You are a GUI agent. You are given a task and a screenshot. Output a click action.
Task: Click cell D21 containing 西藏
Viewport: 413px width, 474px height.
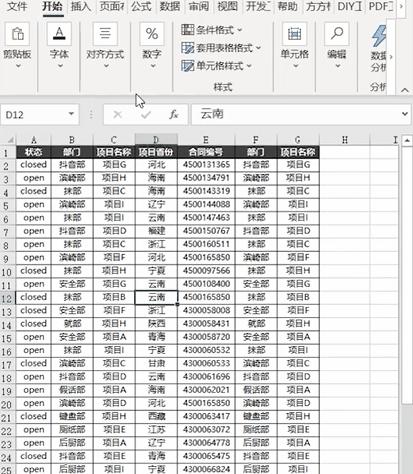(156, 416)
